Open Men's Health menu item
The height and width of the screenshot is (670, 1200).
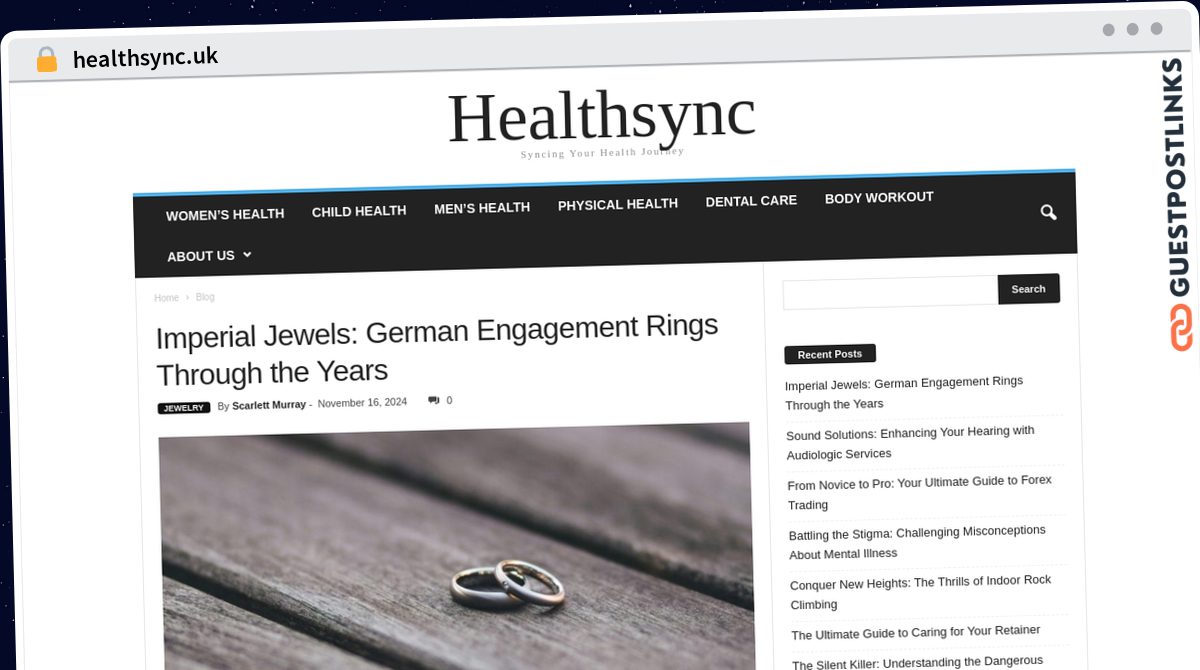pyautogui.click(x=482, y=208)
